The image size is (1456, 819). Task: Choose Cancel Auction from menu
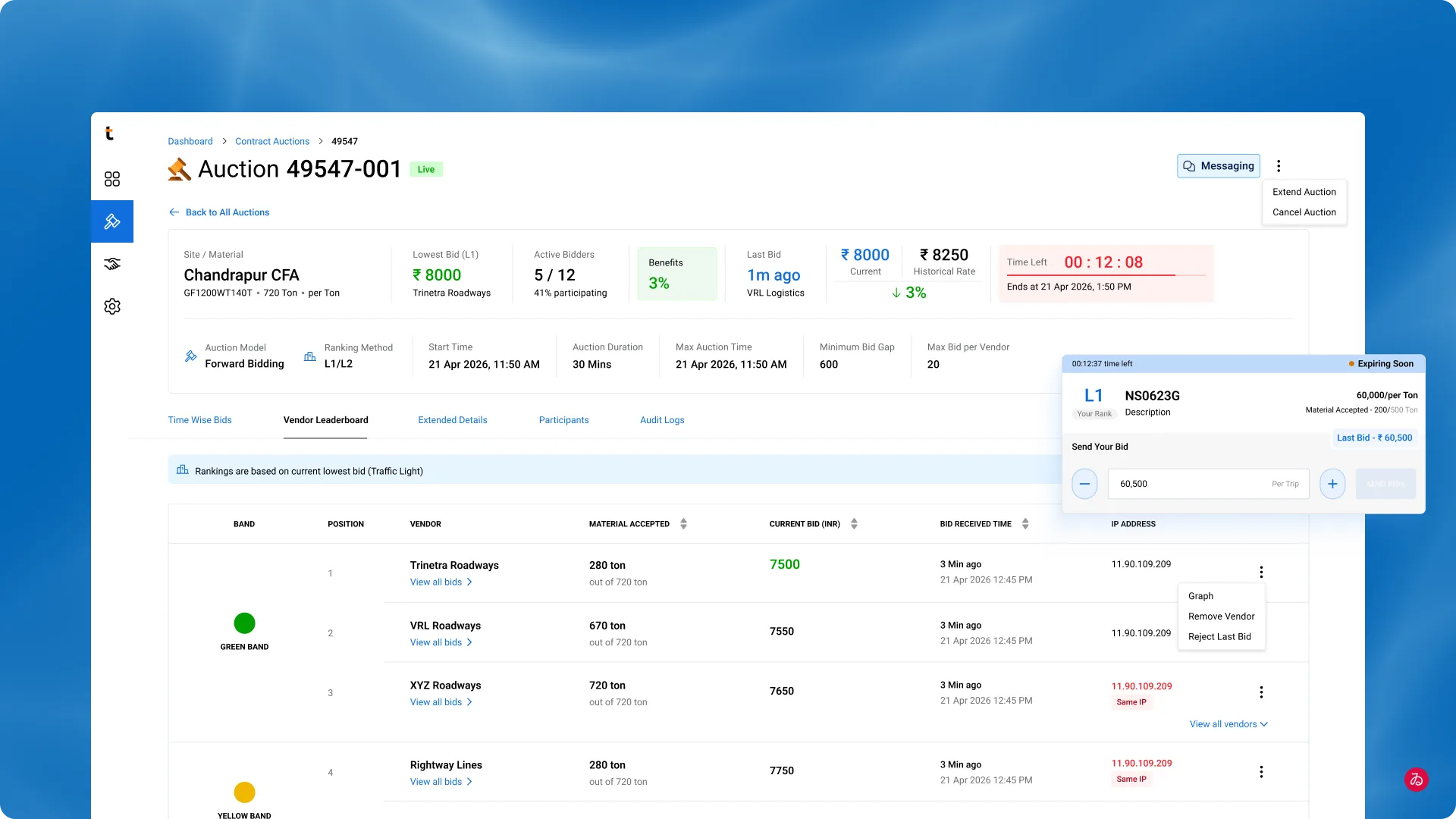[x=1304, y=212]
